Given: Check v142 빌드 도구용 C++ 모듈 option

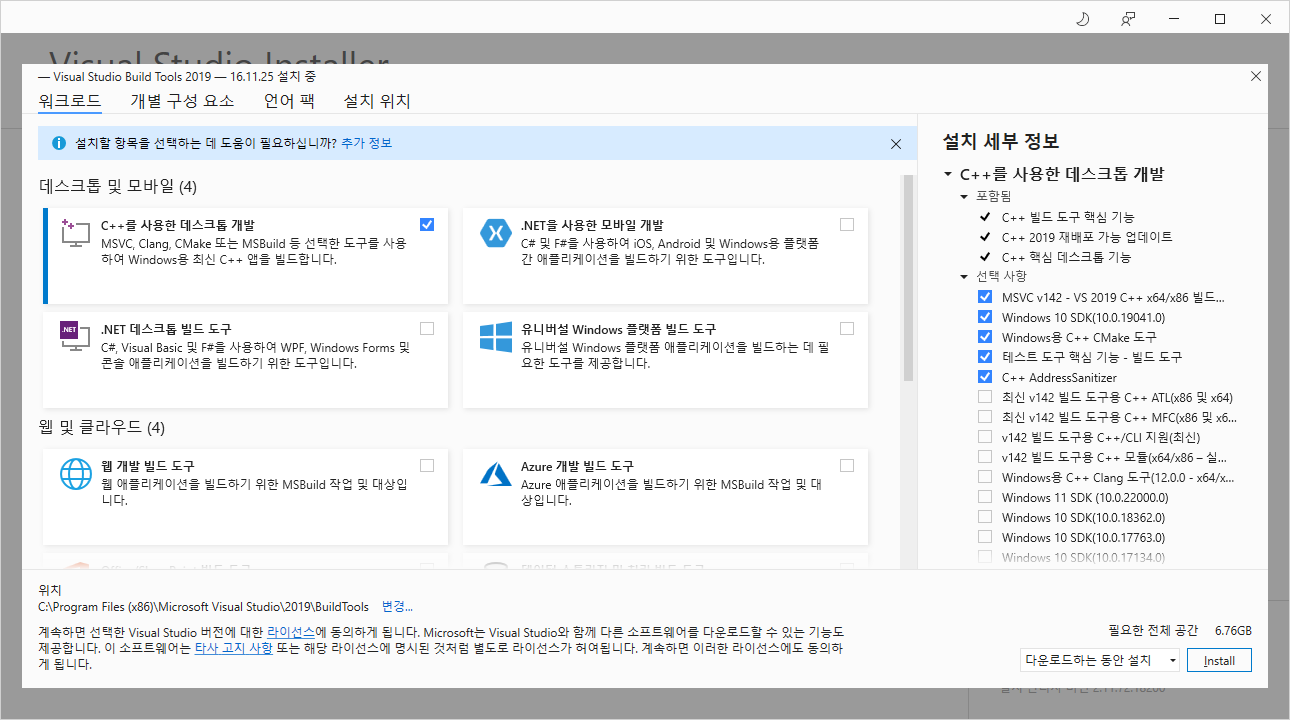Looking at the screenshot, I should point(985,457).
